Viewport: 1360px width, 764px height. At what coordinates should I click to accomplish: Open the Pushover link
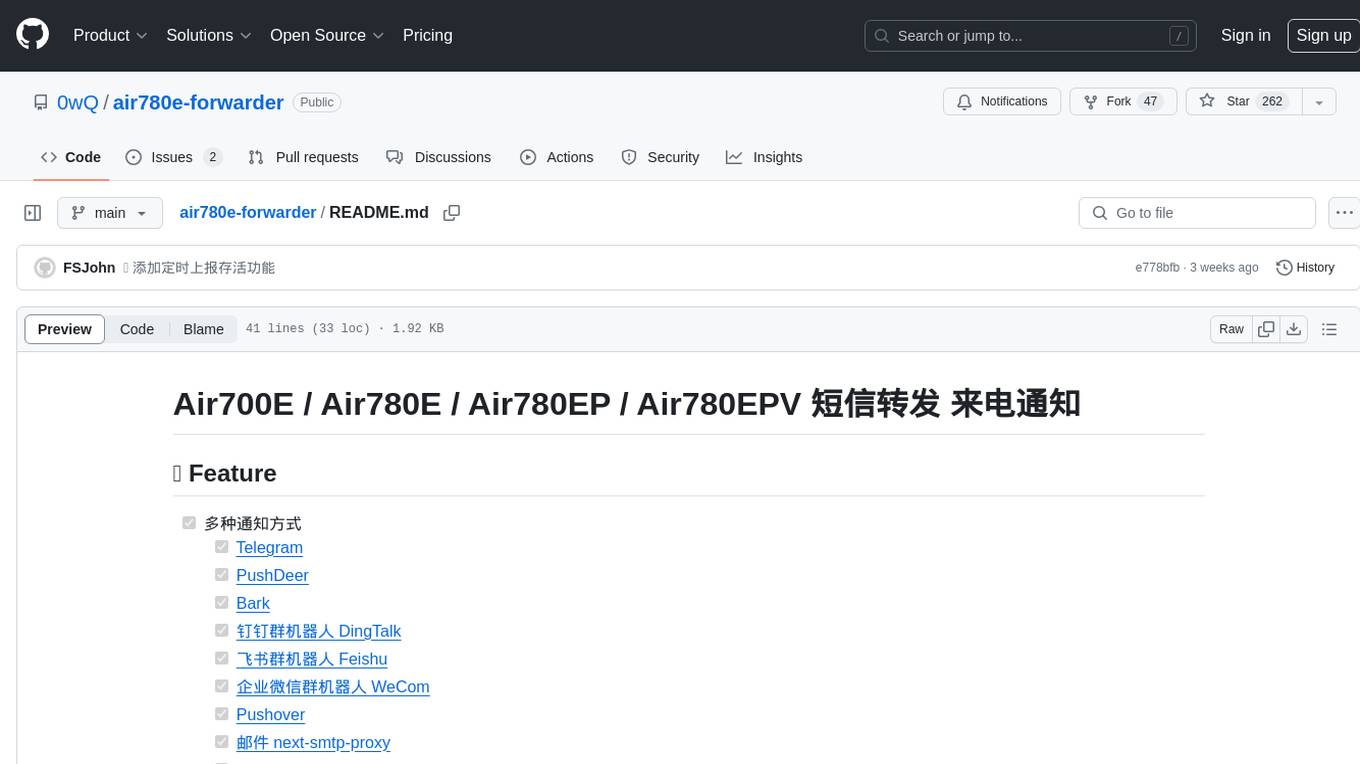tap(270, 714)
